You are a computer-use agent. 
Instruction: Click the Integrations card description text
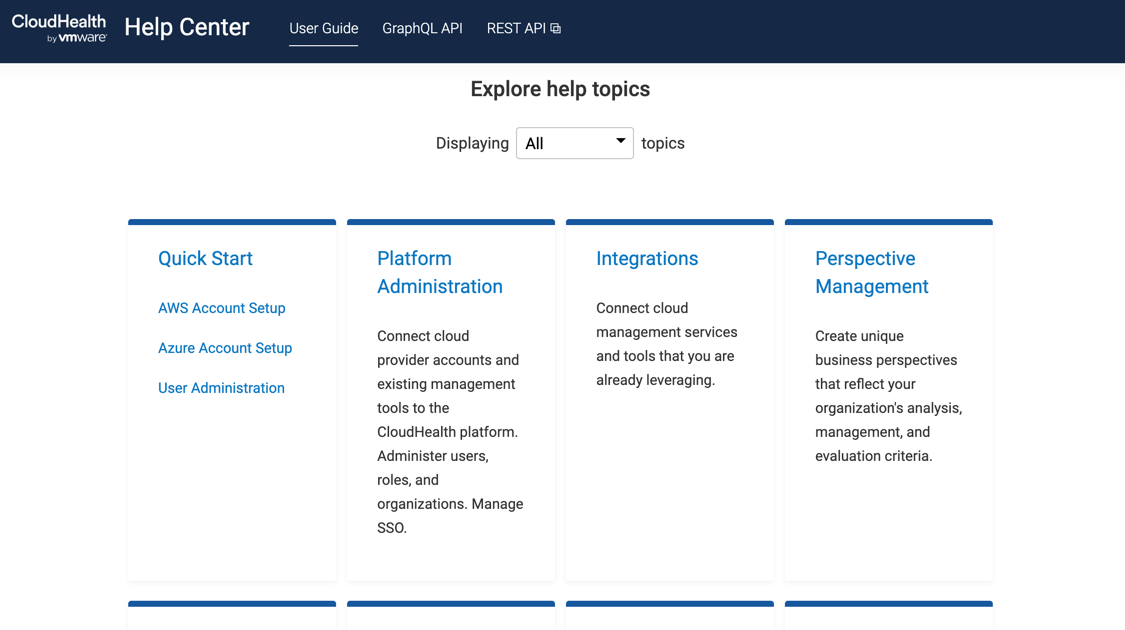point(667,344)
